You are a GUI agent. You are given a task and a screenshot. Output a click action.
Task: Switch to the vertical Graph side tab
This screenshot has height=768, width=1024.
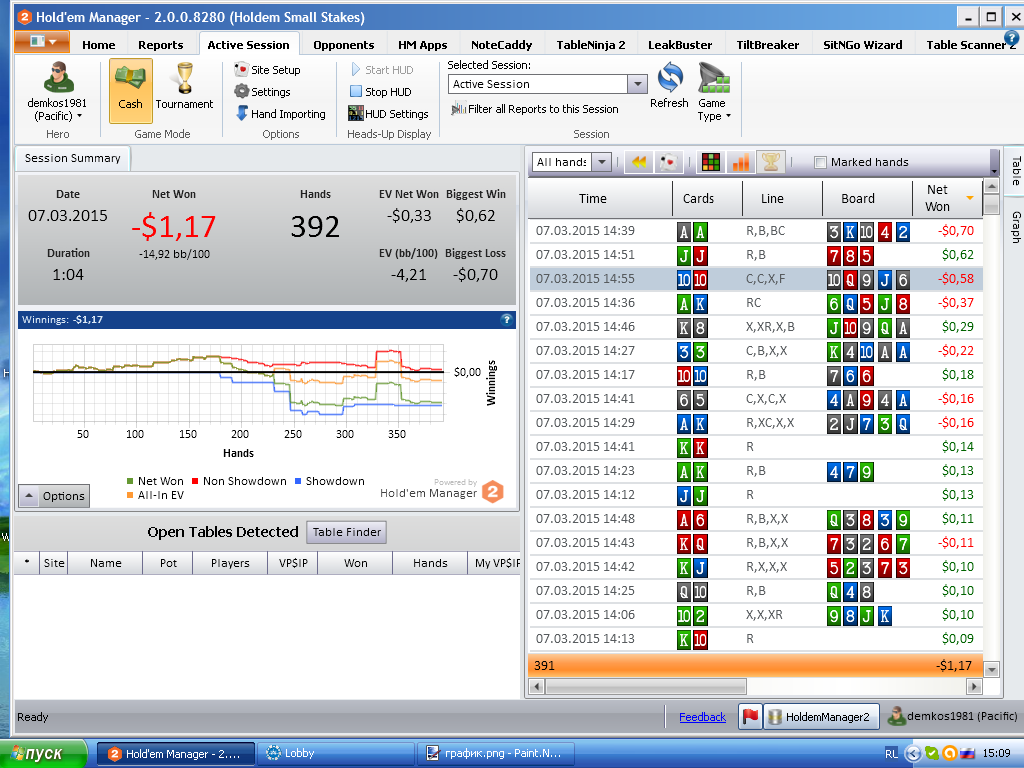(x=1016, y=227)
